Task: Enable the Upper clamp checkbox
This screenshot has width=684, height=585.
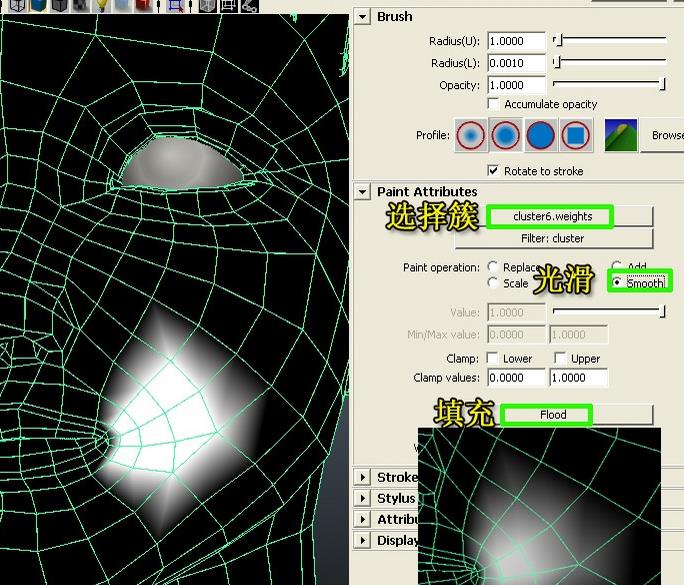Action: click(x=560, y=358)
